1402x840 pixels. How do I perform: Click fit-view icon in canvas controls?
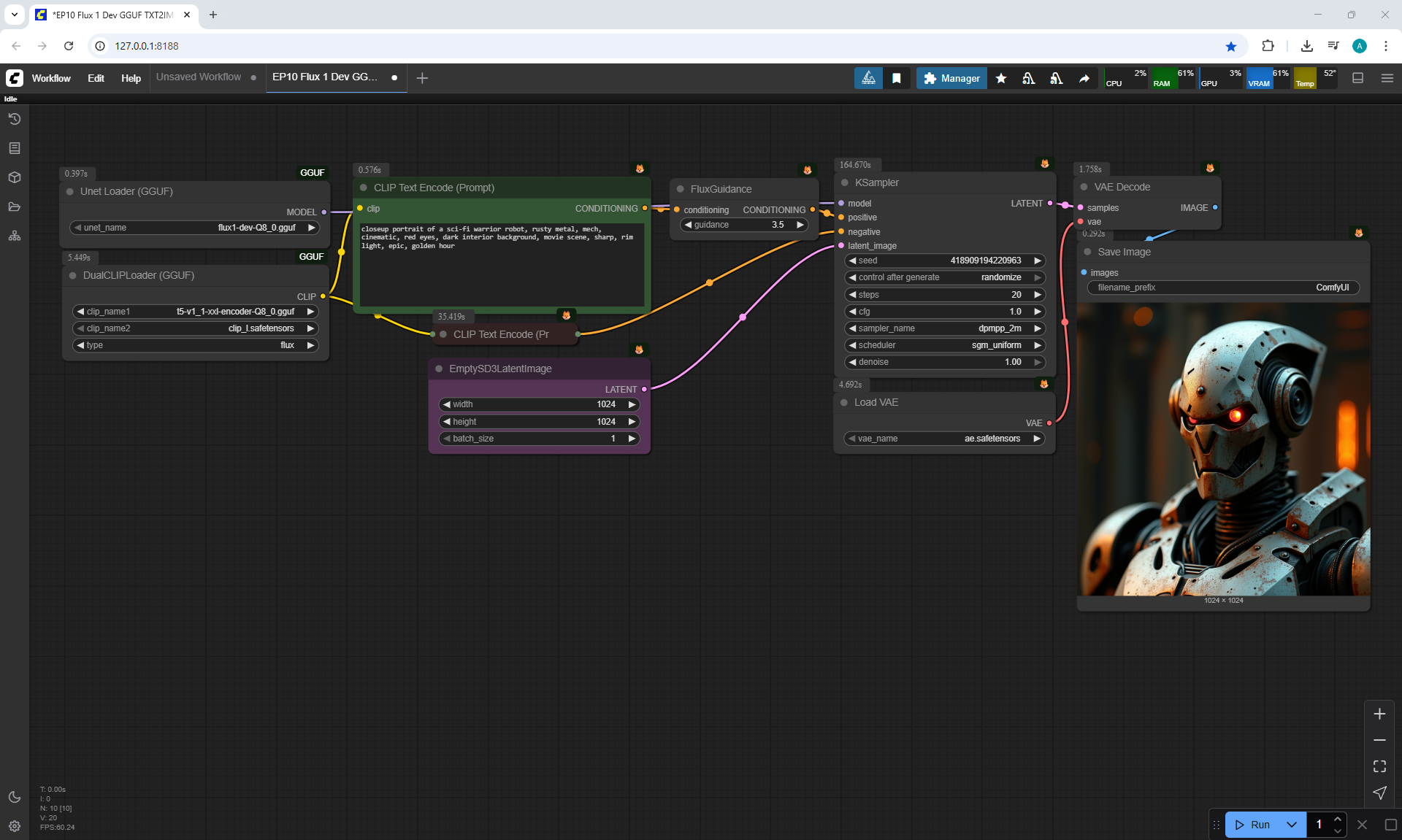[1379, 766]
